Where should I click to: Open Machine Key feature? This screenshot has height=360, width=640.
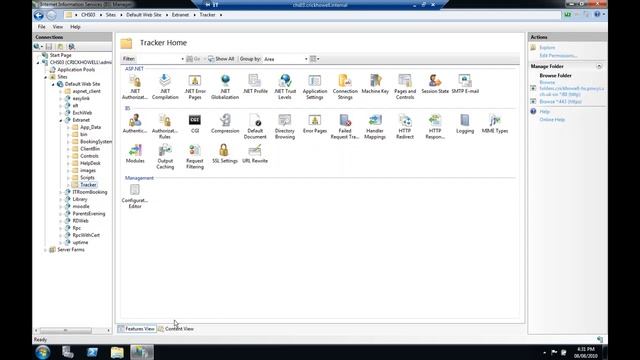[x=375, y=84]
